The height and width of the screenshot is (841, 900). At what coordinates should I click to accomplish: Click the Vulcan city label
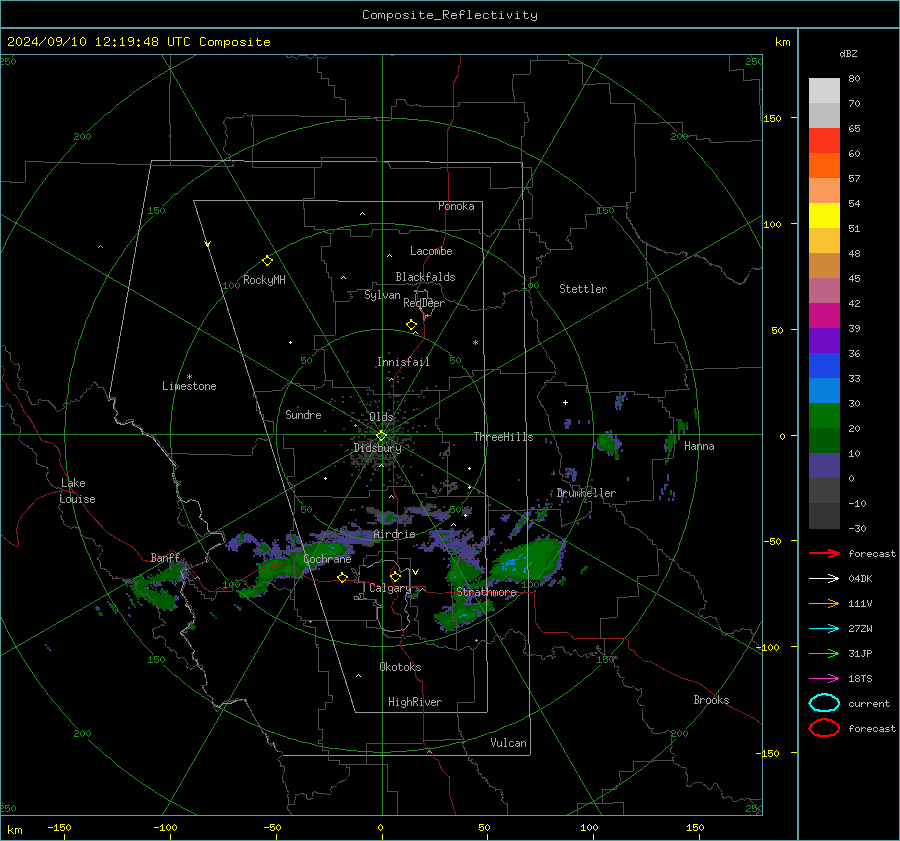[x=508, y=743]
